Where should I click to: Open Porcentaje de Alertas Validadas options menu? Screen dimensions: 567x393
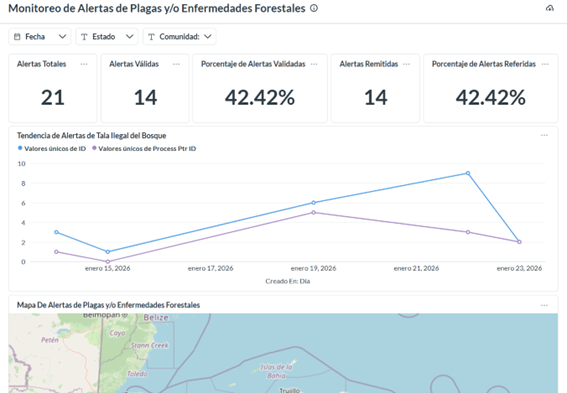point(314,64)
